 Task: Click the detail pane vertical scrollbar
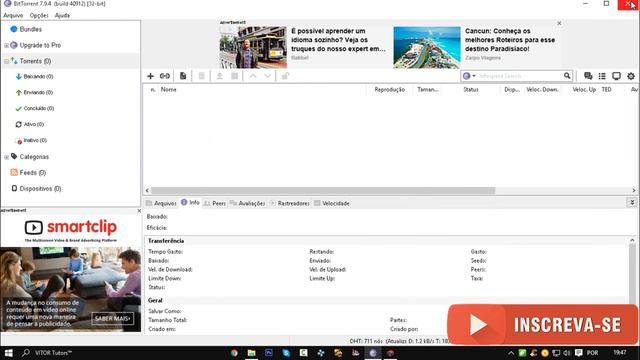pyautogui.click(x=632, y=273)
